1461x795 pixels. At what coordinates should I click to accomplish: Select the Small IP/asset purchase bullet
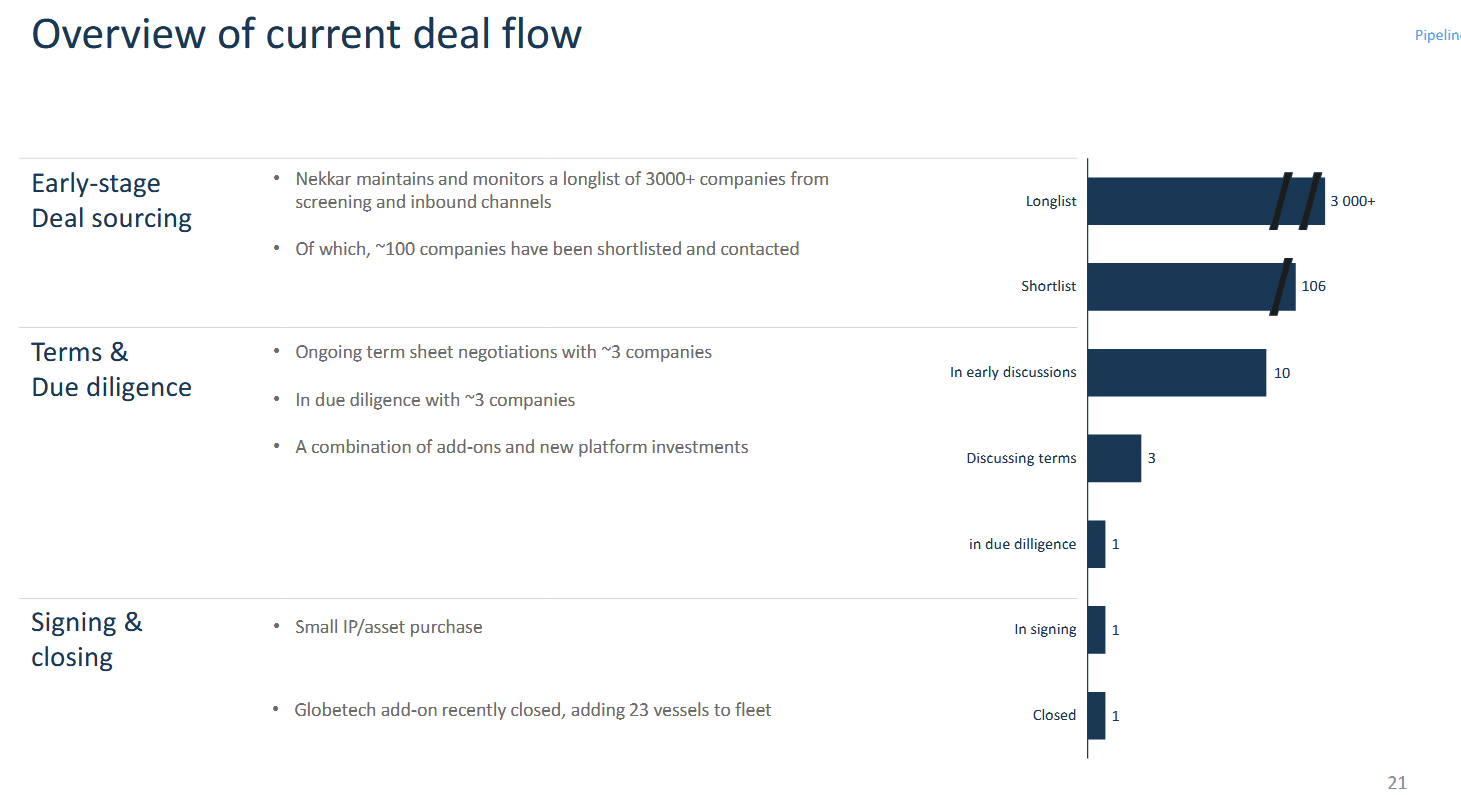click(x=388, y=627)
